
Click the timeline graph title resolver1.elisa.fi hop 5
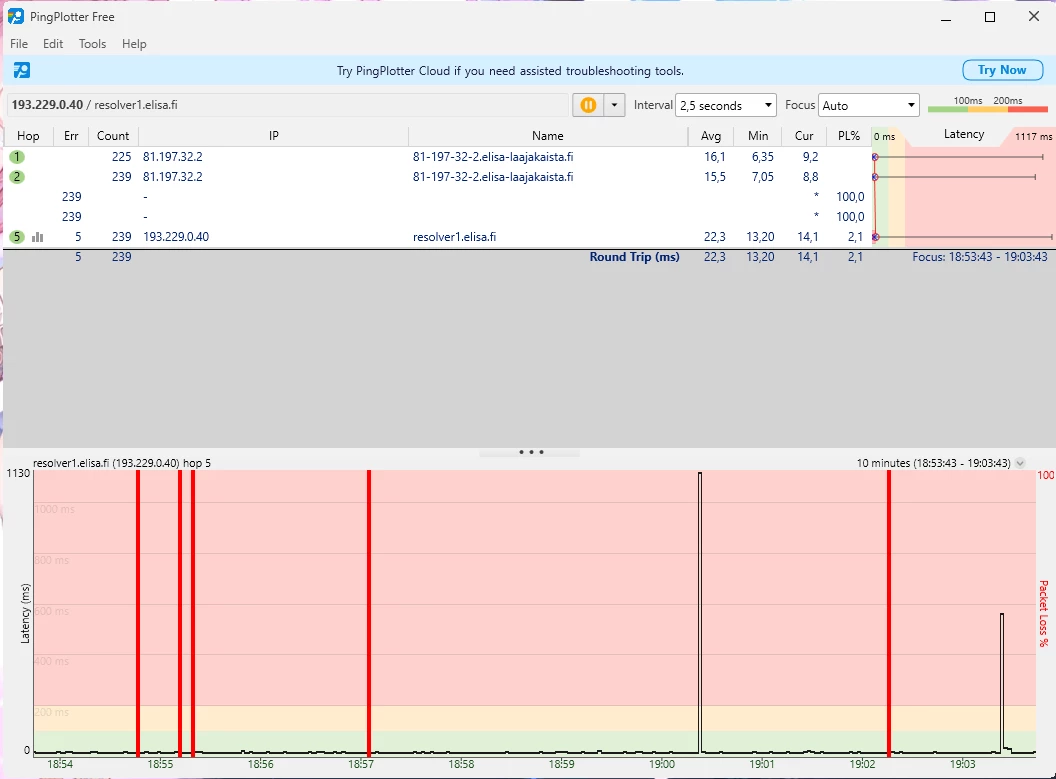[122, 463]
